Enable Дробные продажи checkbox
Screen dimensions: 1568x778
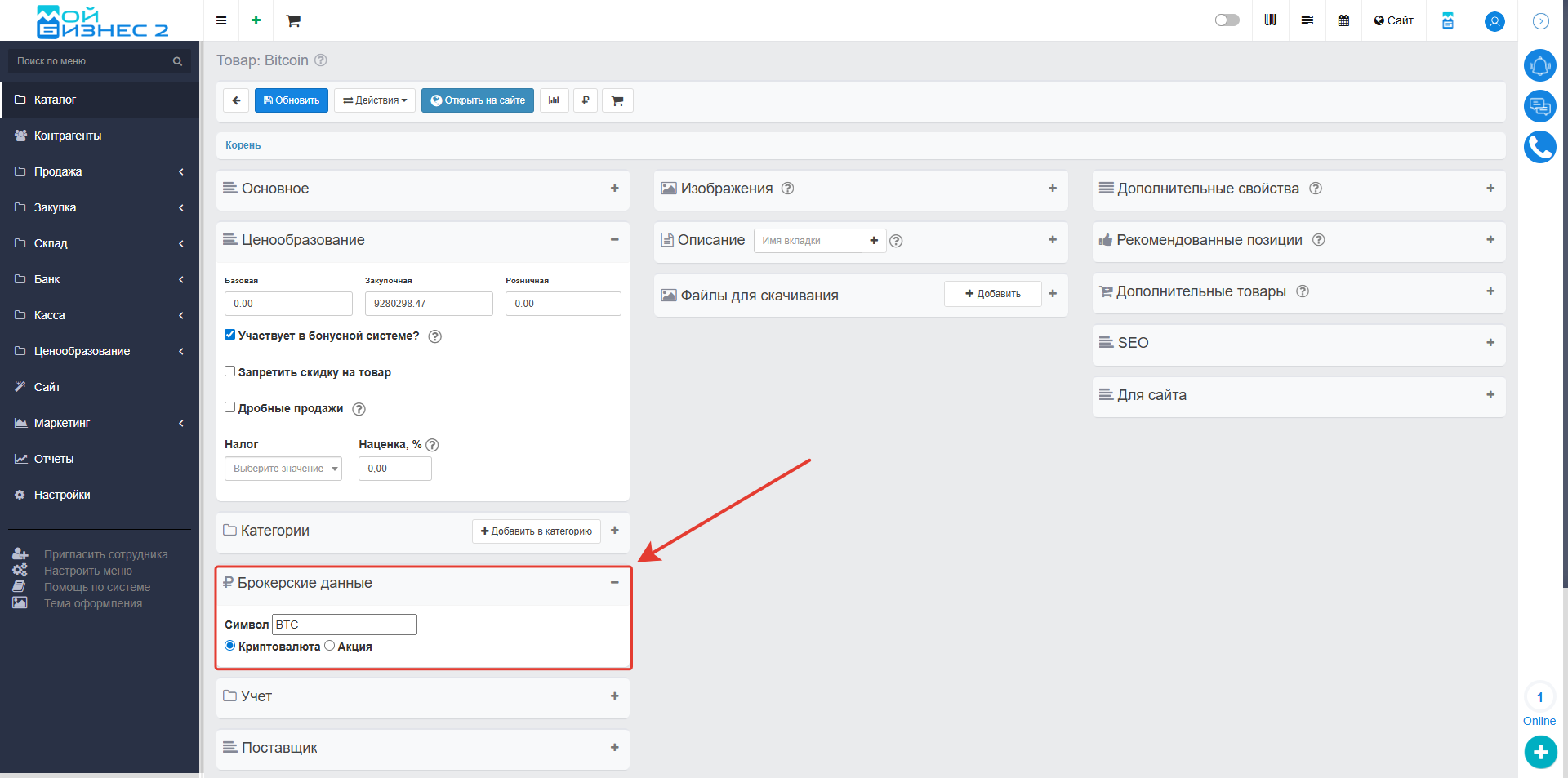click(x=229, y=407)
